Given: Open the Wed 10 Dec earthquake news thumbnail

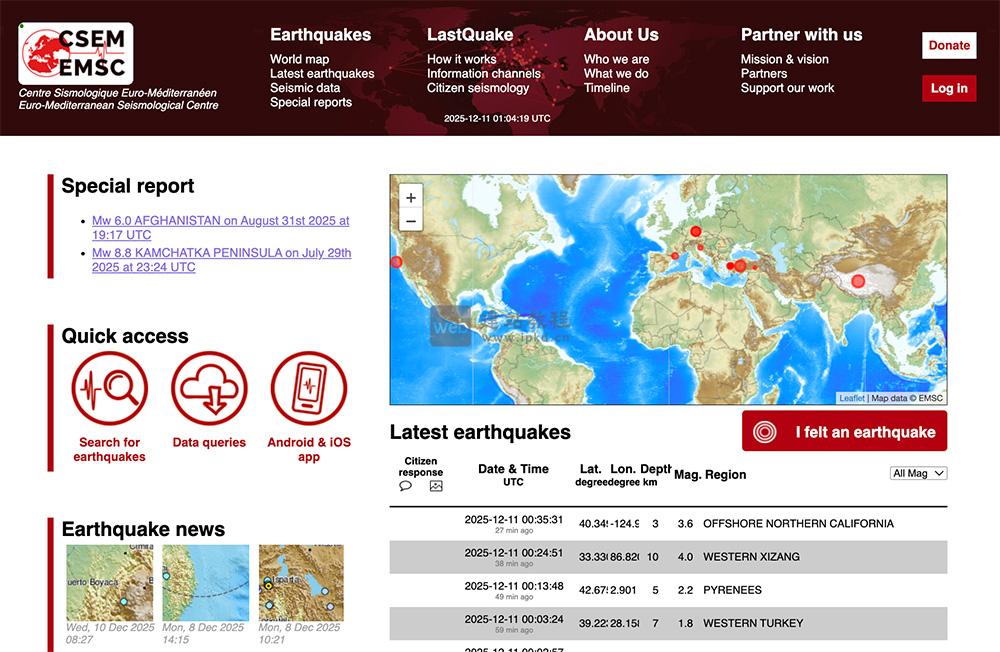Looking at the screenshot, I should coord(109,584).
